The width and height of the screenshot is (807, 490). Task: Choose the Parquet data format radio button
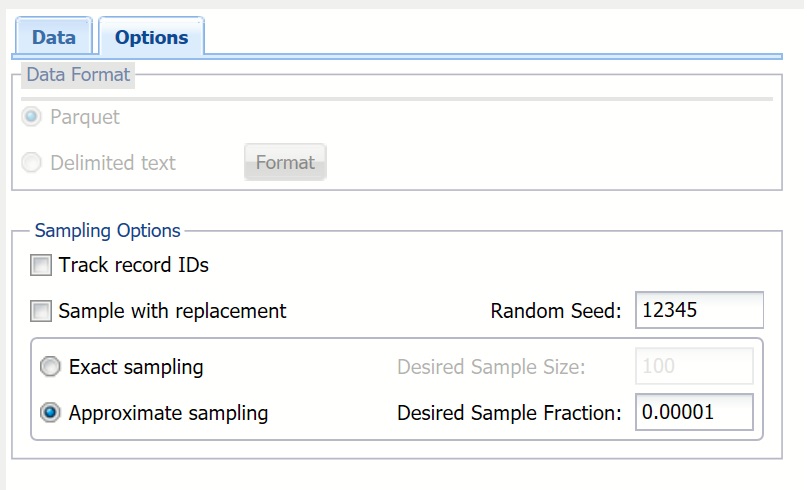(33, 117)
